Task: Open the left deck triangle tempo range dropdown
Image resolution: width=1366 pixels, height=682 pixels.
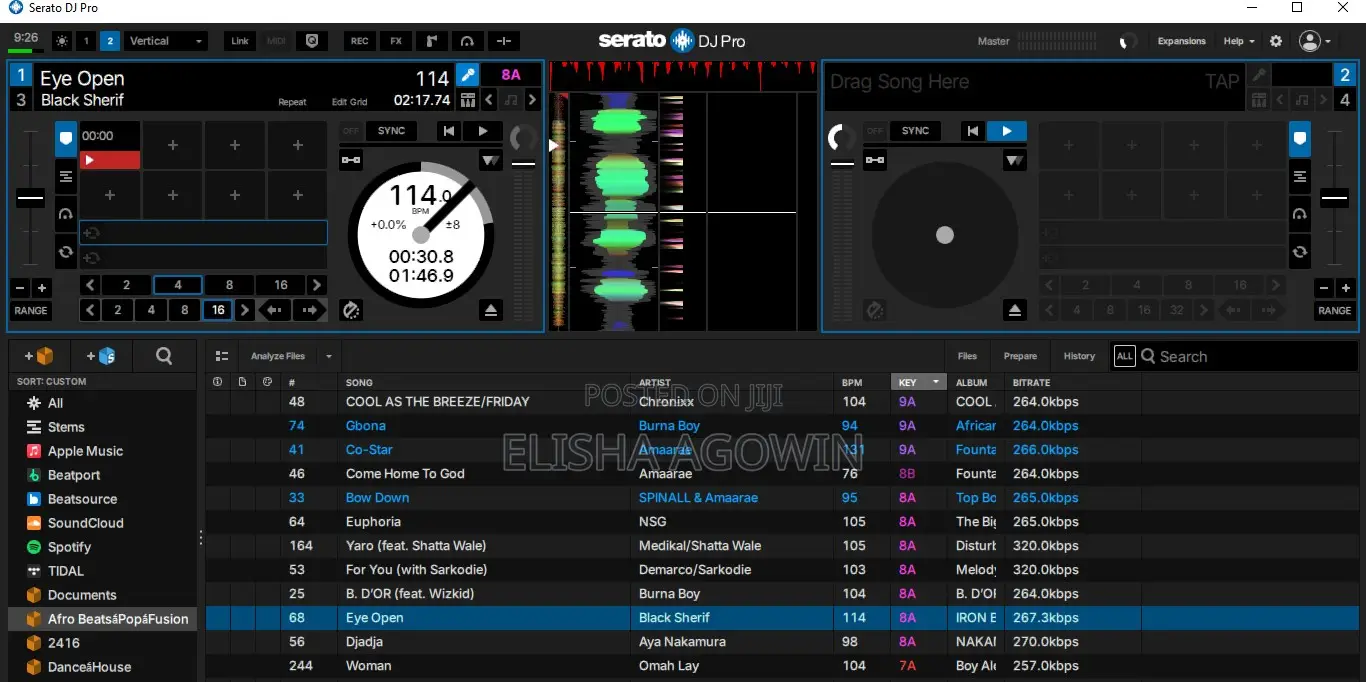Action: tap(490, 160)
